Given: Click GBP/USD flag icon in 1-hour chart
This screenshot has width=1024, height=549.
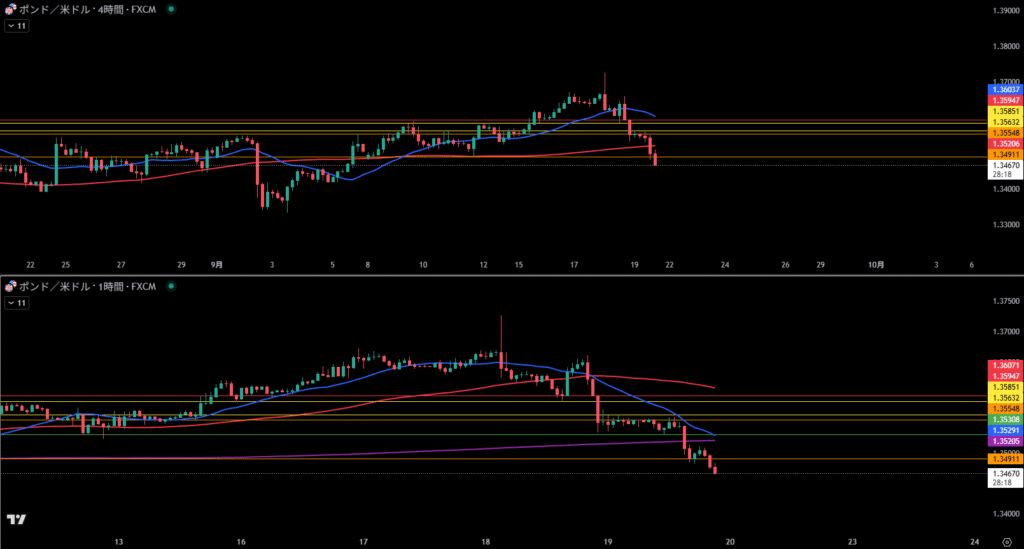Looking at the screenshot, I should click(10, 287).
